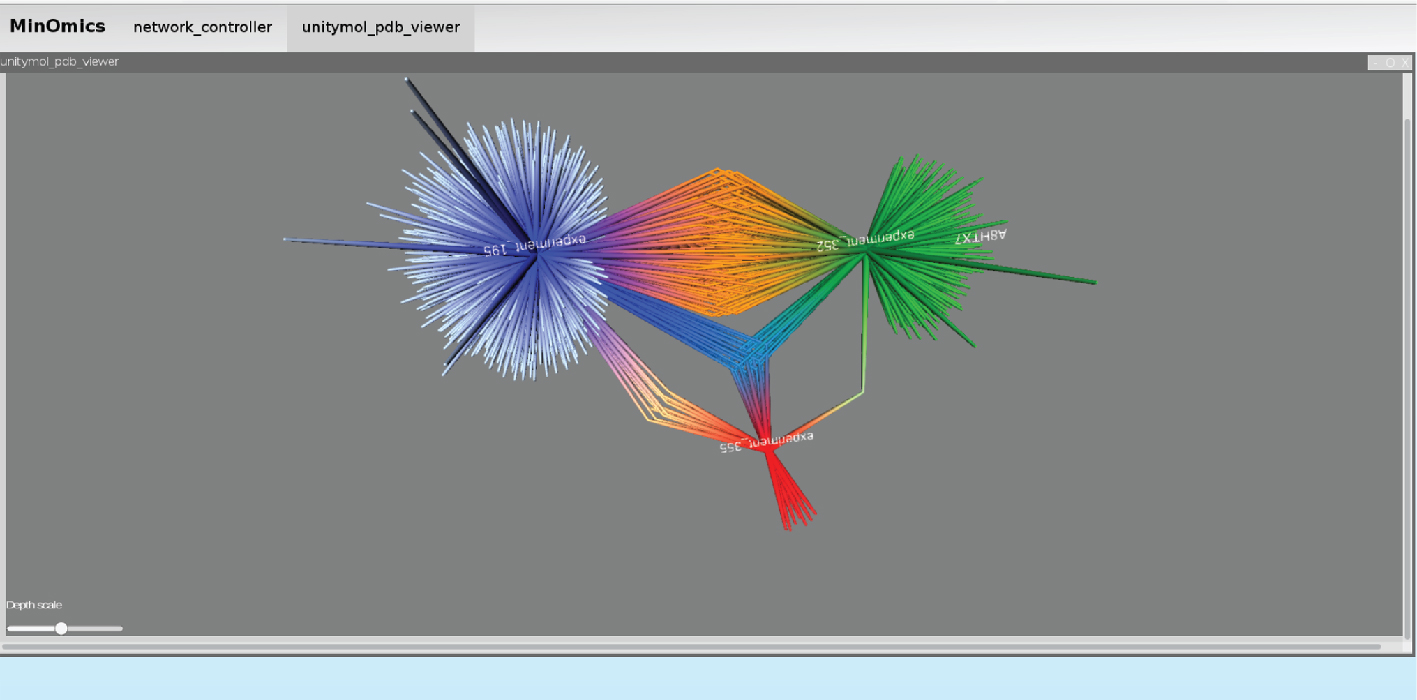Image resolution: width=1417 pixels, height=700 pixels.
Task: Minimize the unitymol_pdb_viewer window
Action: [1376, 62]
